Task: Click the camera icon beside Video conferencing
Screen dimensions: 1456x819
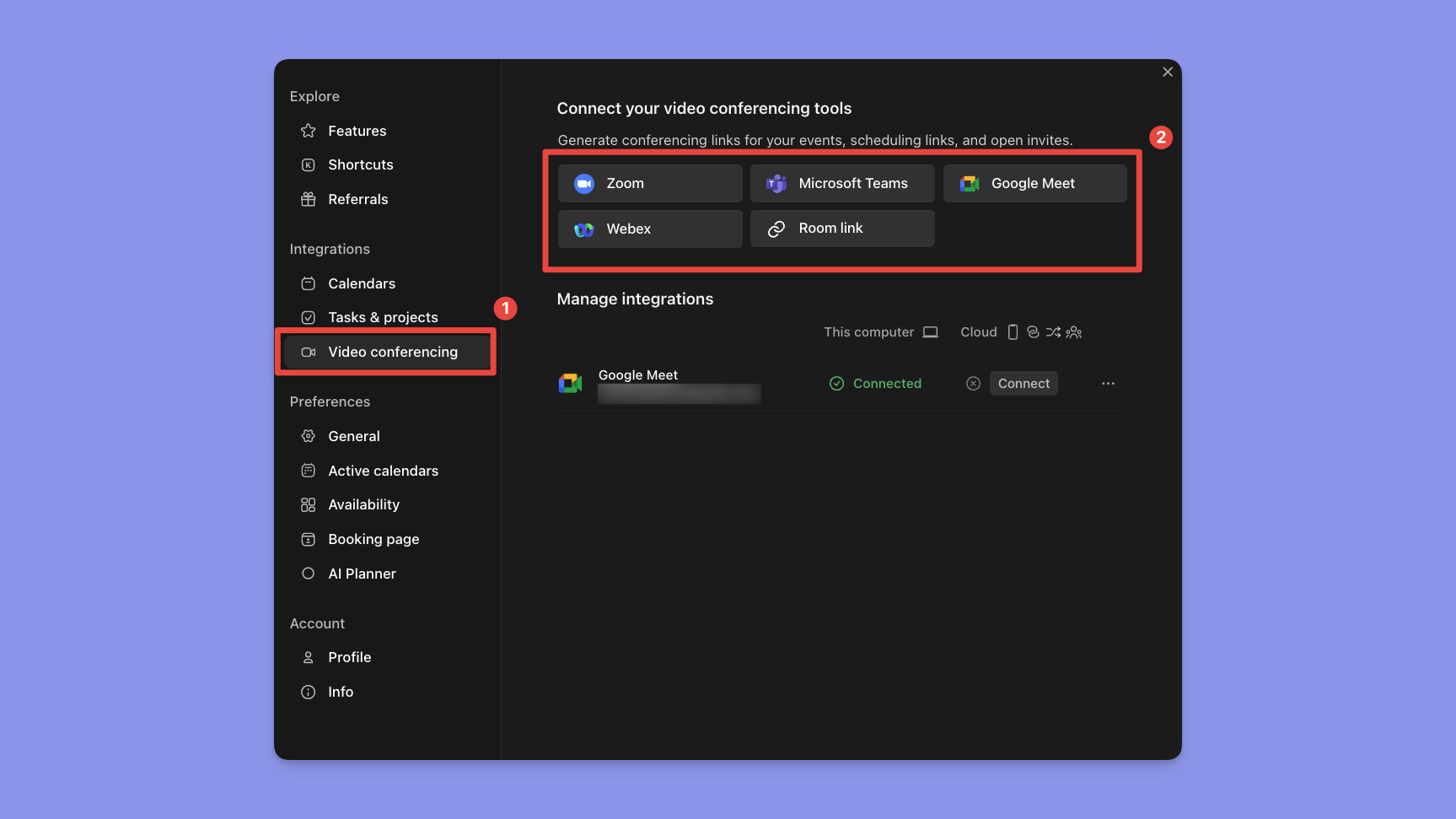Action: 309,353
